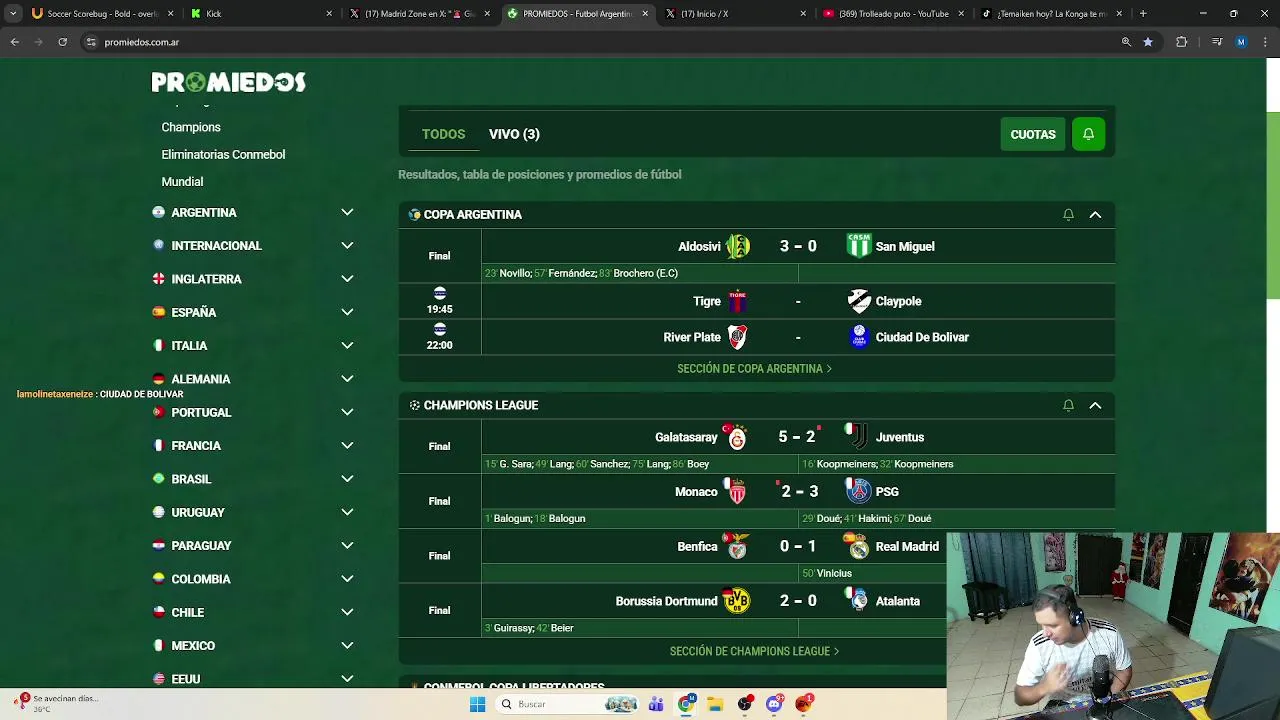Click the San Miguel team crest
This screenshot has width=1280, height=720.
click(859, 246)
